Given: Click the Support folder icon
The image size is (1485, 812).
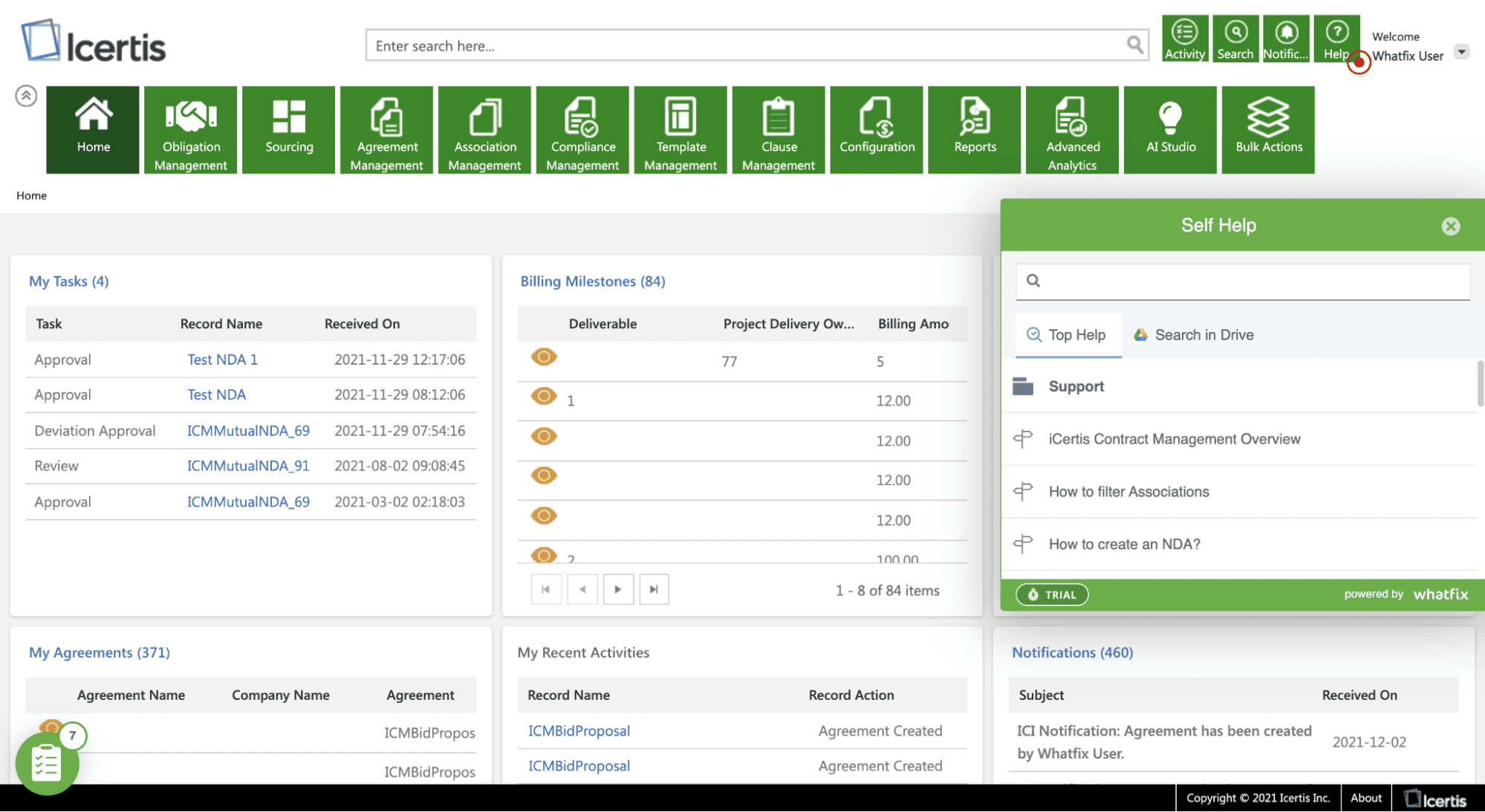Looking at the screenshot, I should [1023, 386].
